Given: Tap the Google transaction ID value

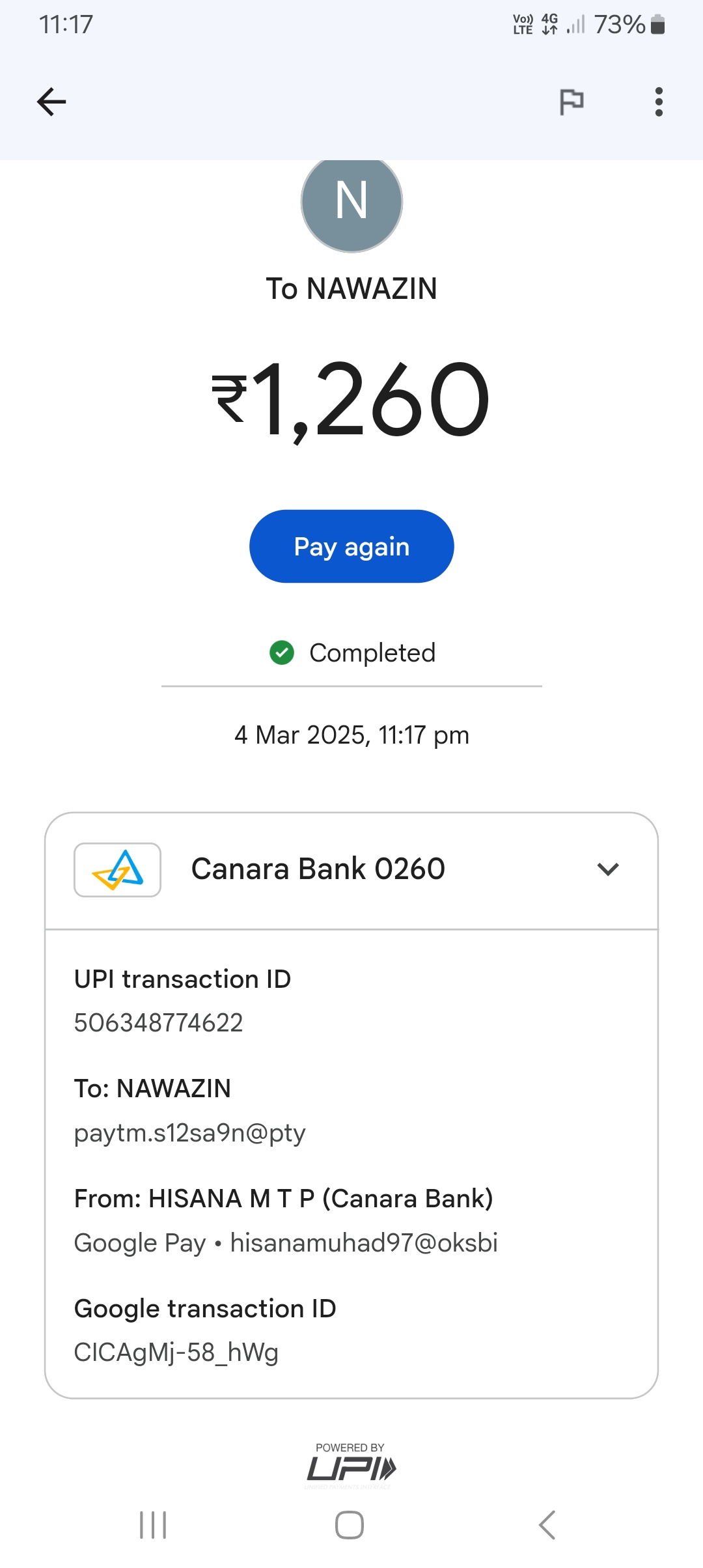Looking at the screenshot, I should [176, 1352].
